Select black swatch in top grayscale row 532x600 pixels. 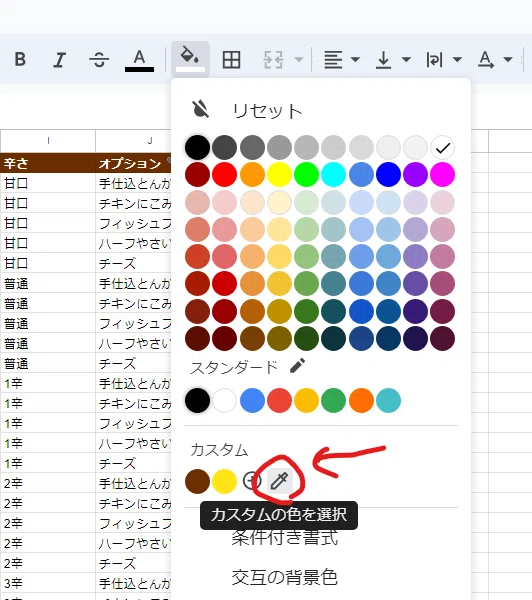[197, 147]
